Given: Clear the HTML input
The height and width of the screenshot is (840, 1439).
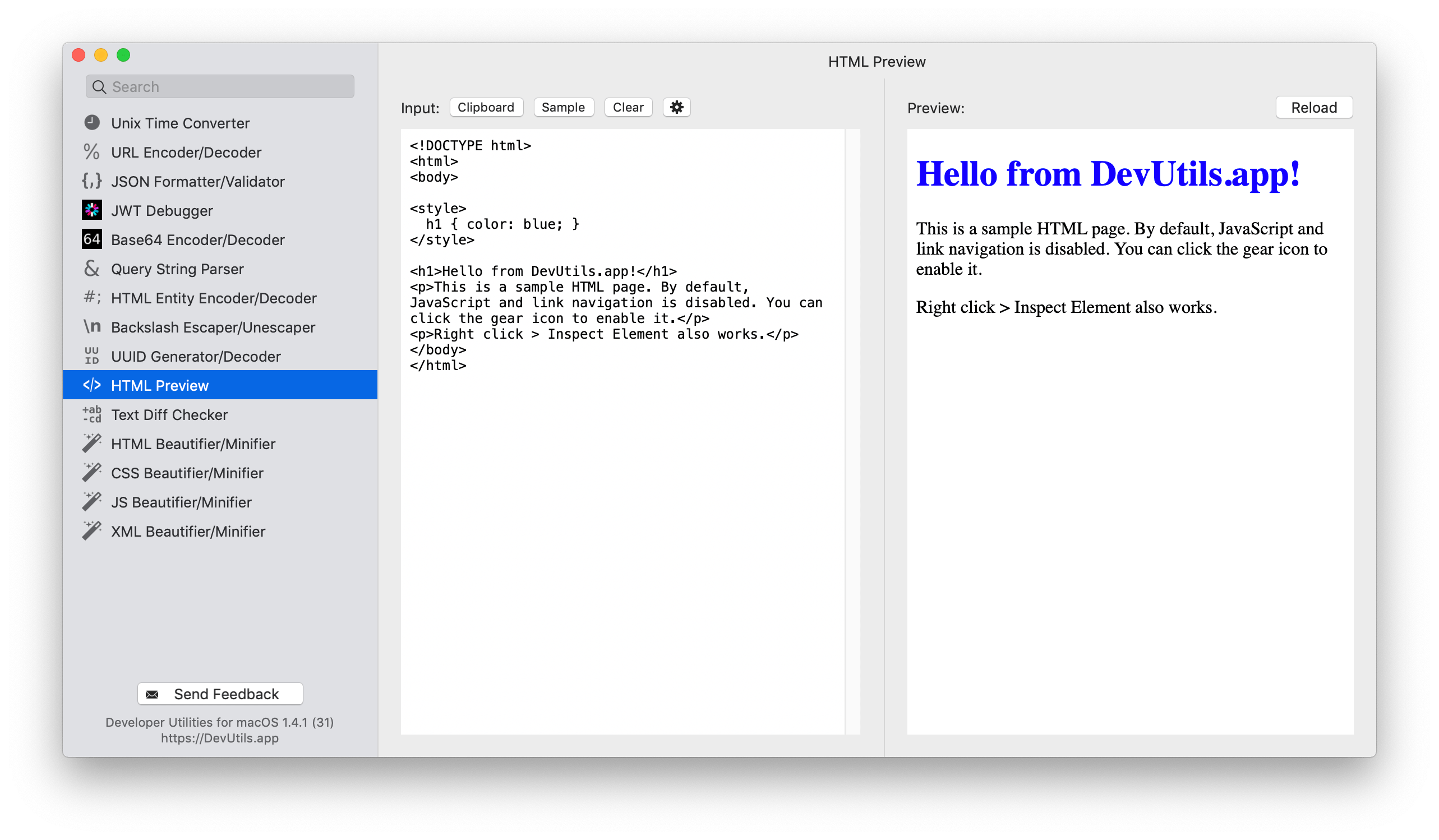Looking at the screenshot, I should pyautogui.click(x=628, y=107).
